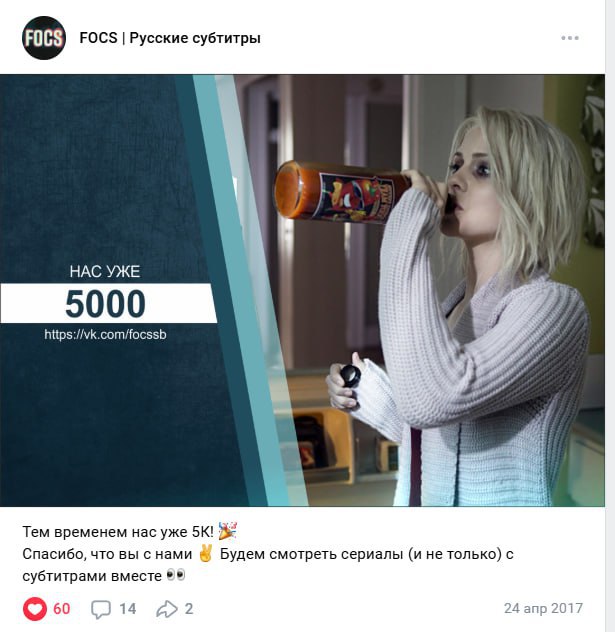Open the FOCS group avatar

click(x=44, y=38)
